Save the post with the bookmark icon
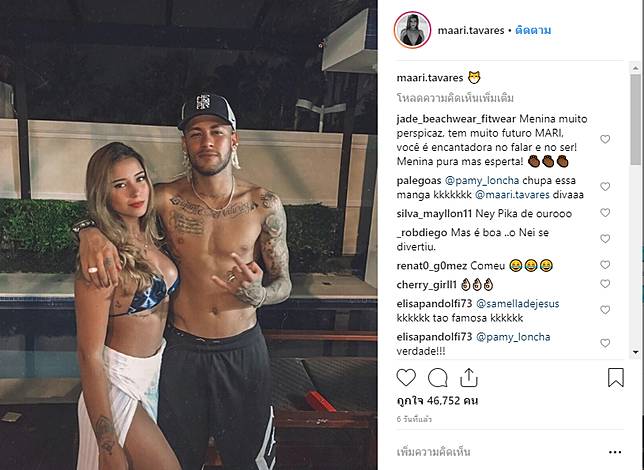644x470 pixels. (x=616, y=378)
